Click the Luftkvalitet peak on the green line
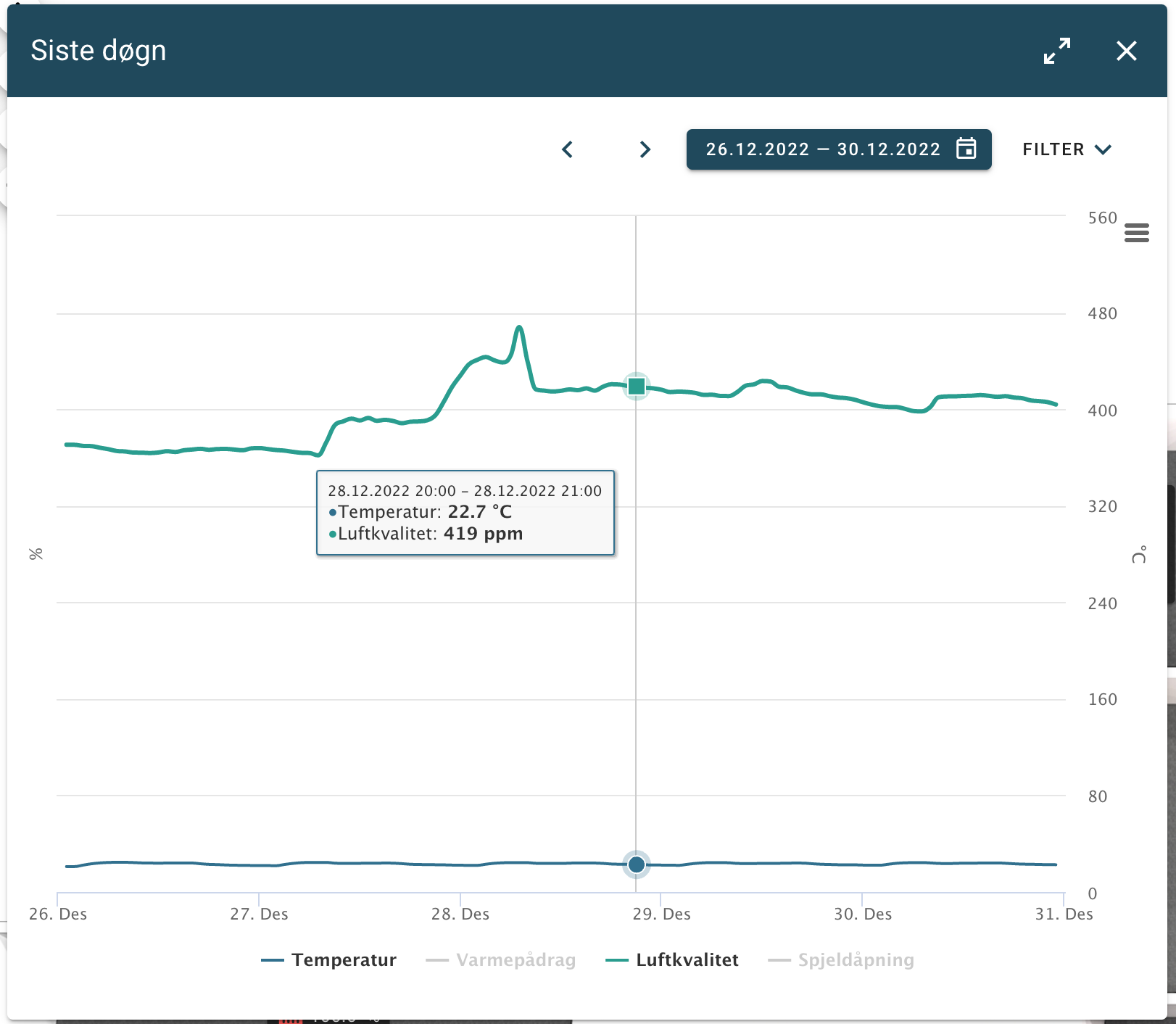The height and width of the screenshot is (1024, 1176). click(519, 328)
